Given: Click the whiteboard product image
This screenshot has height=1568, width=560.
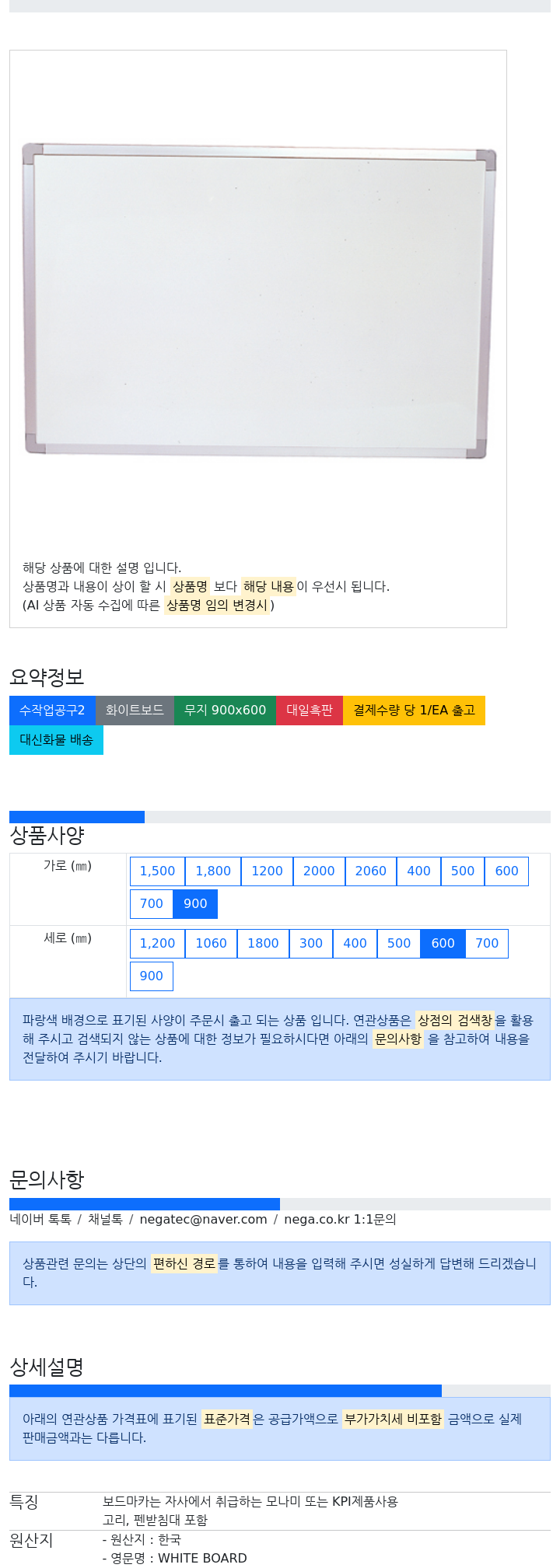Looking at the screenshot, I should pos(259,300).
